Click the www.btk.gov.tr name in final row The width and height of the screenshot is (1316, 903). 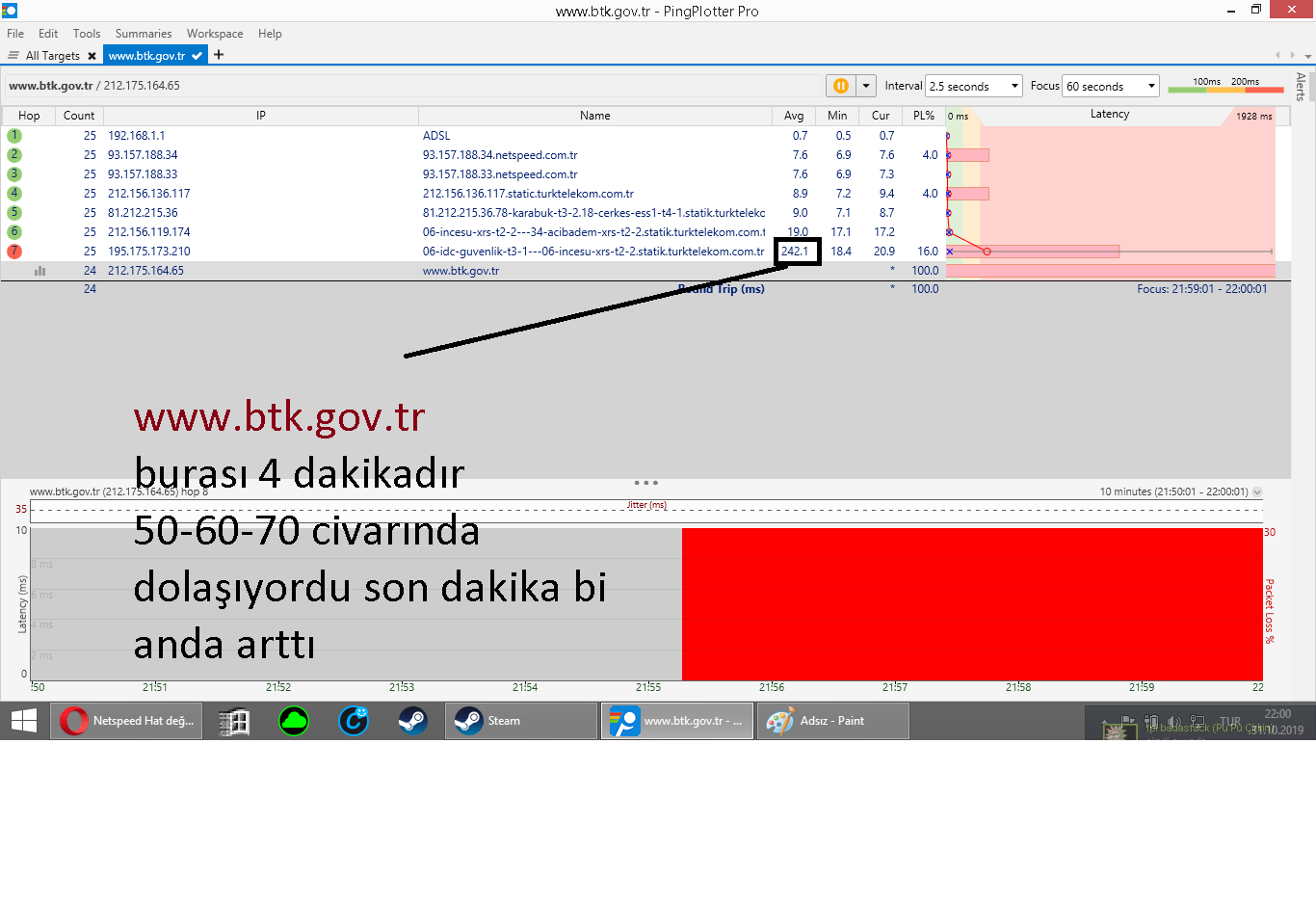(461, 271)
